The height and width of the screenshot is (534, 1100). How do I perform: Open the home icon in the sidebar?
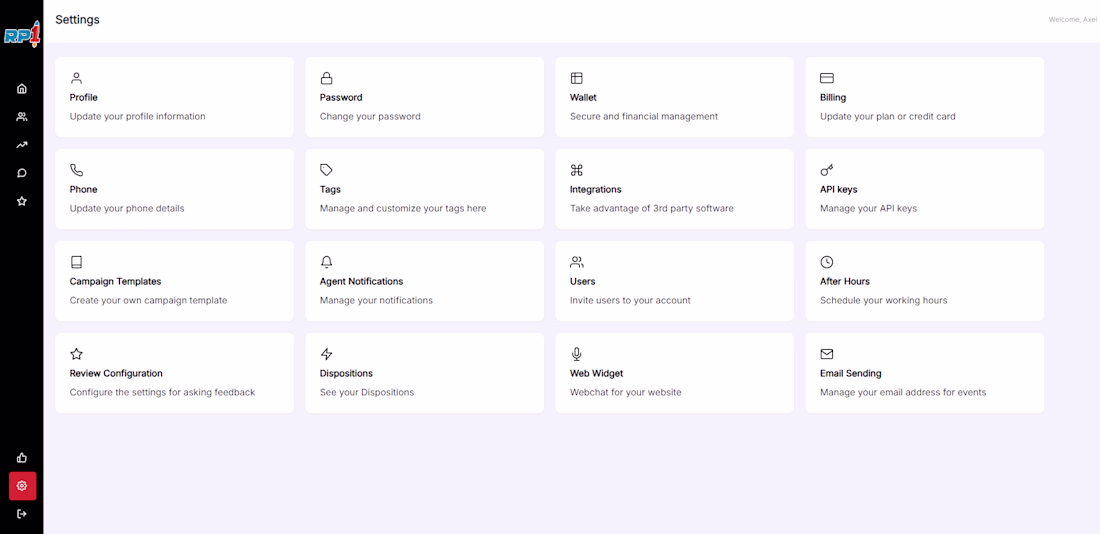coord(22,88)
